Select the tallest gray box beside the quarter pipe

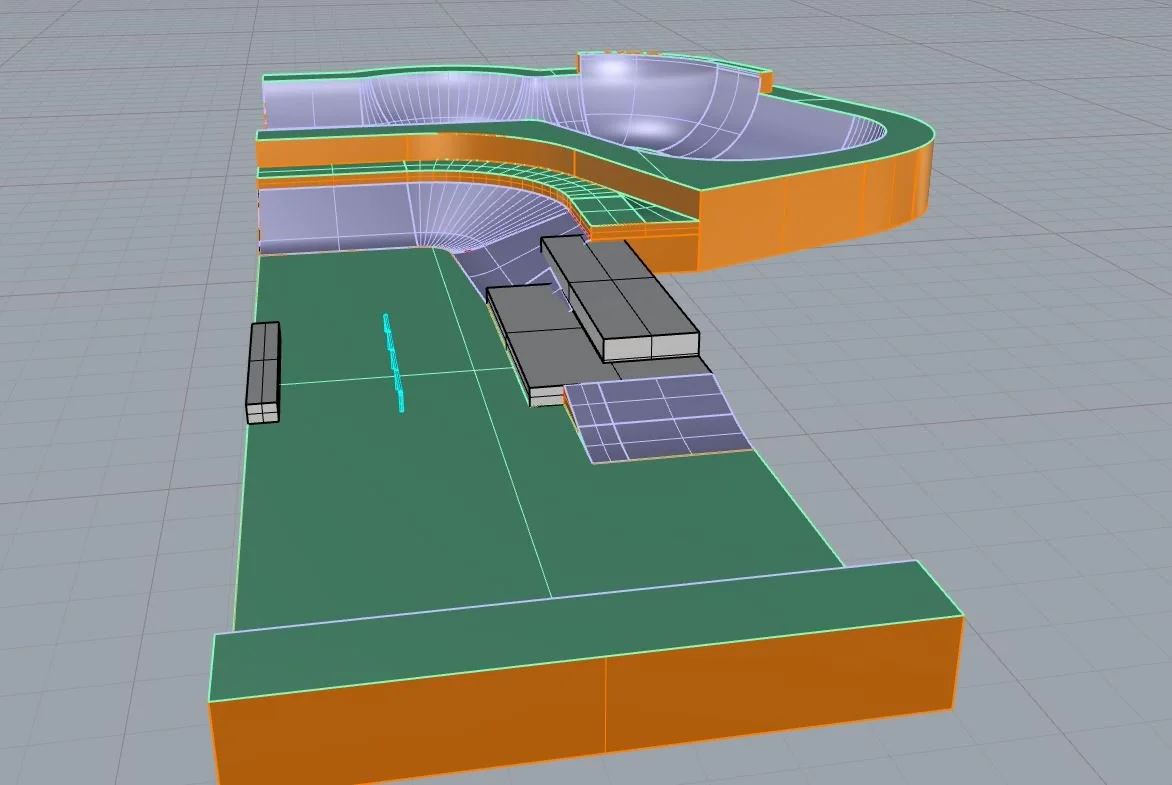[x=620, y=298]
